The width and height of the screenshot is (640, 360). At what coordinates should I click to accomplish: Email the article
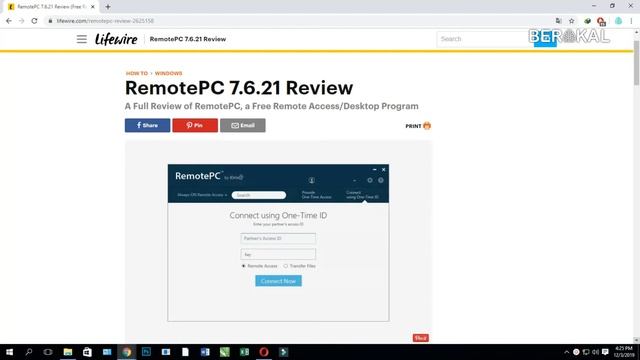pyautogui.click(x=243, y=125)
